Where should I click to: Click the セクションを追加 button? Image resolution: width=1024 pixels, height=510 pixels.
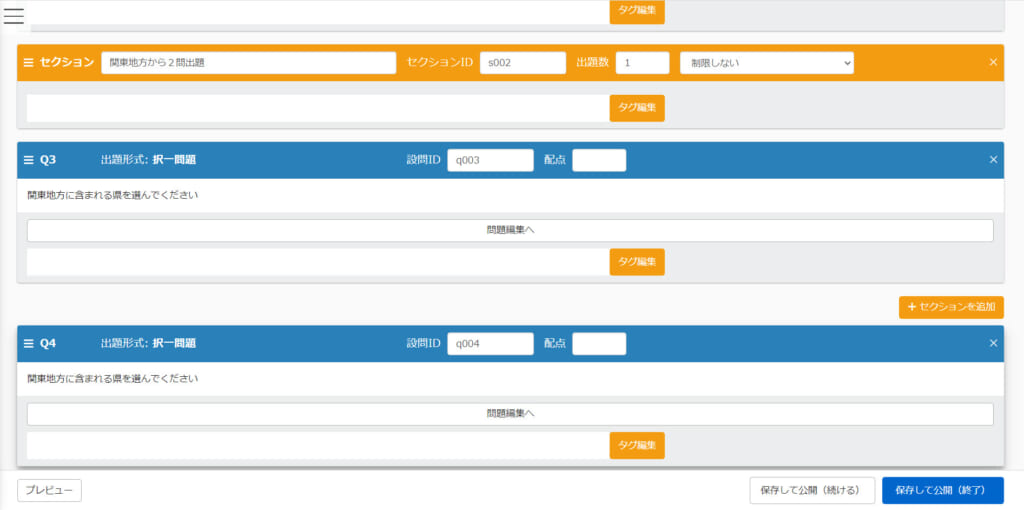tap(950, 307)
